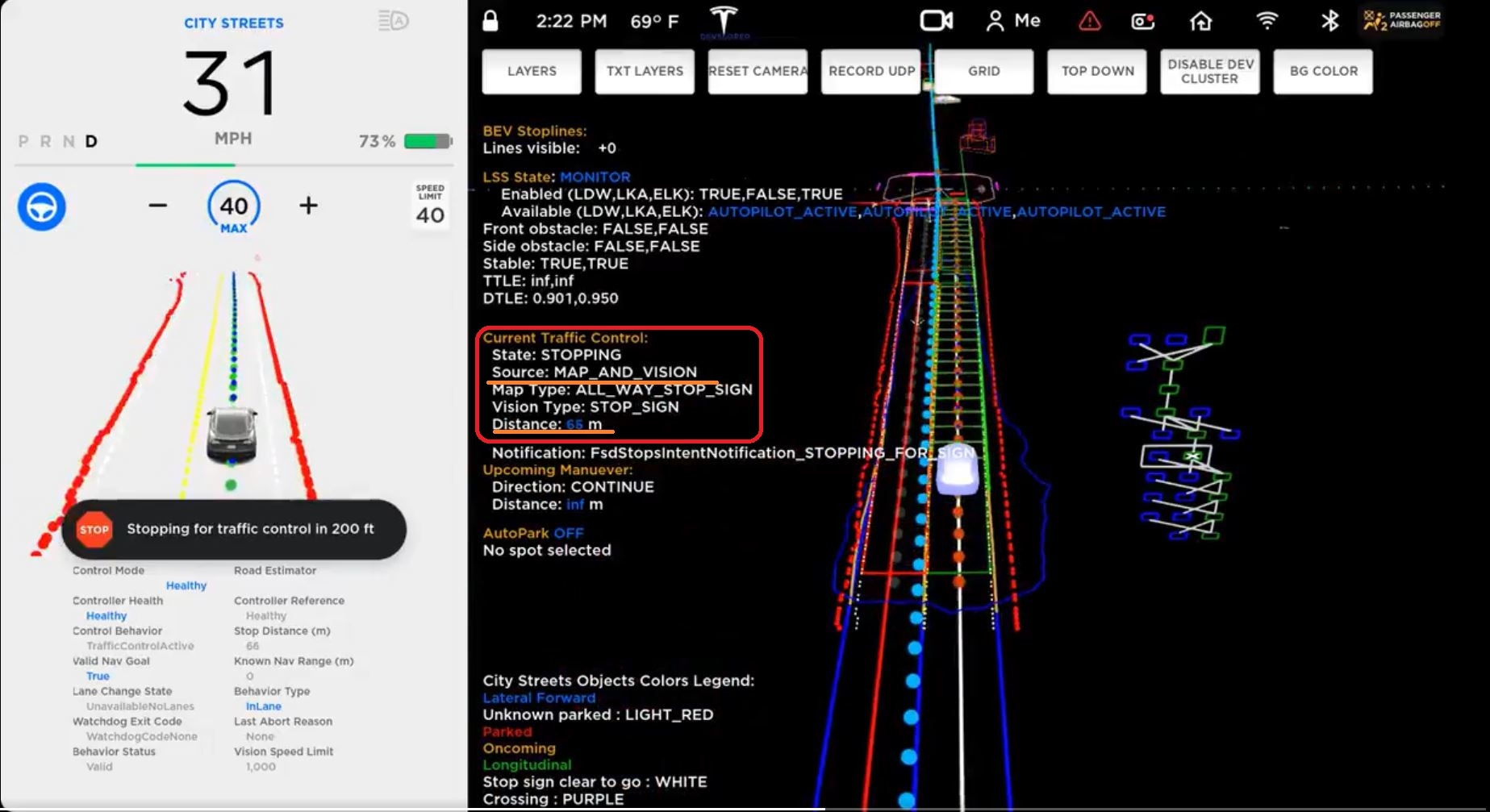
Task: Open the Me driver profile
Action: (x=1013, y=21)
